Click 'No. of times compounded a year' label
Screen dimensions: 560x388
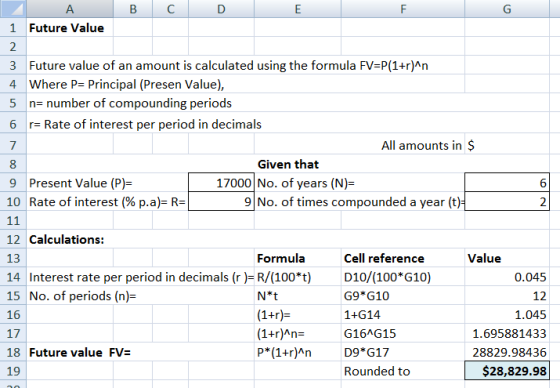point(360,202)
